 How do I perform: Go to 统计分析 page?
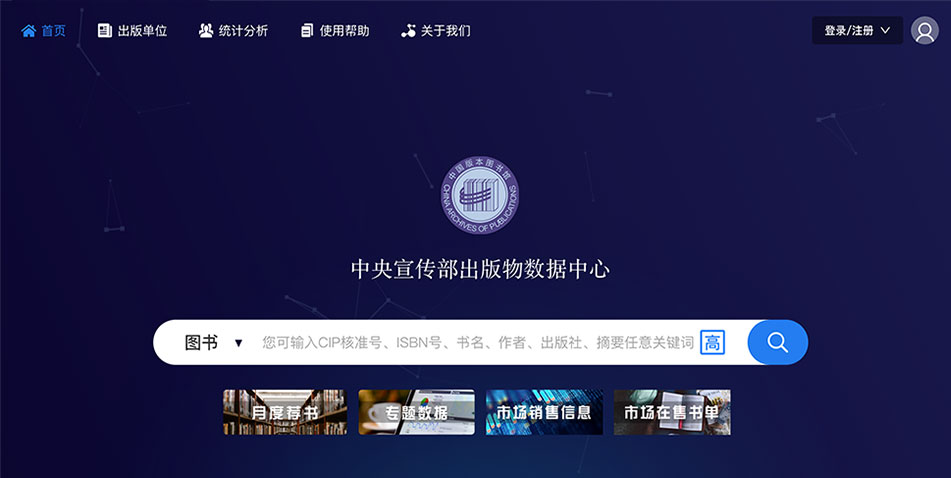pos(234,31)
